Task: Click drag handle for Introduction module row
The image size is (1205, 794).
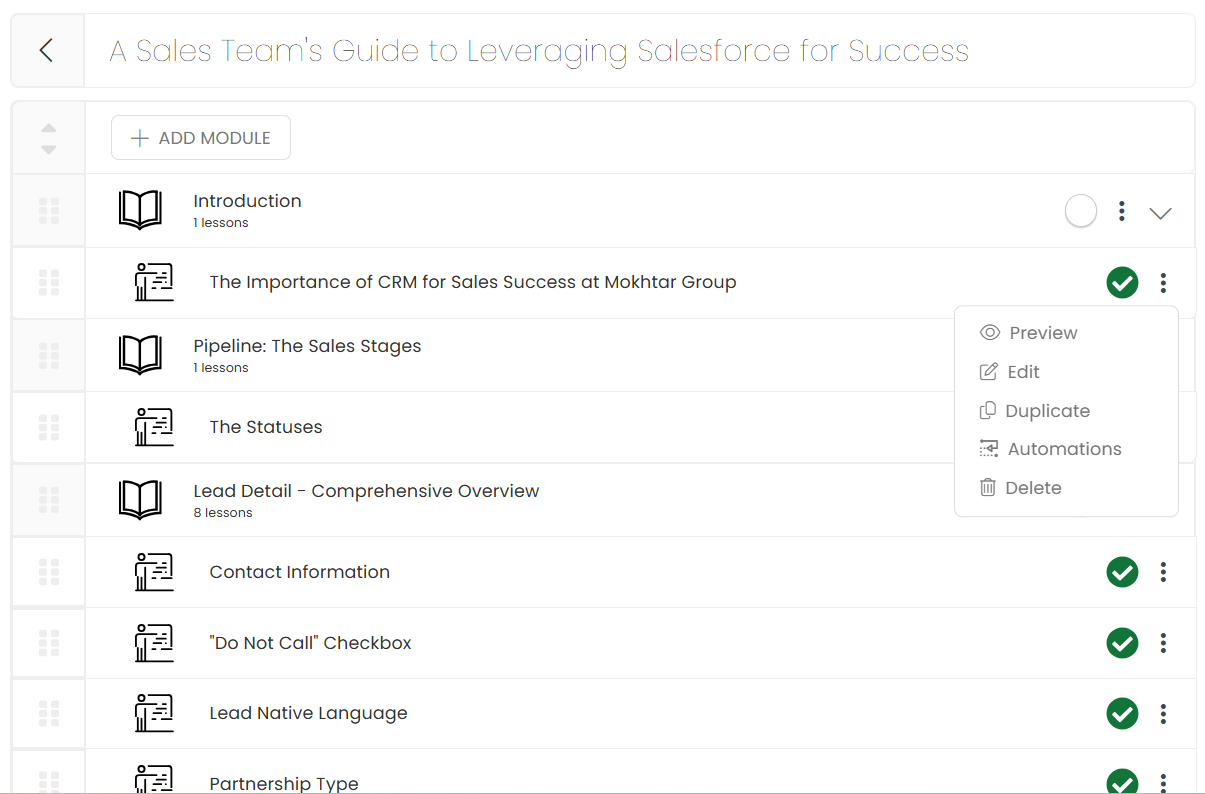Action: [x=48, y=211]
